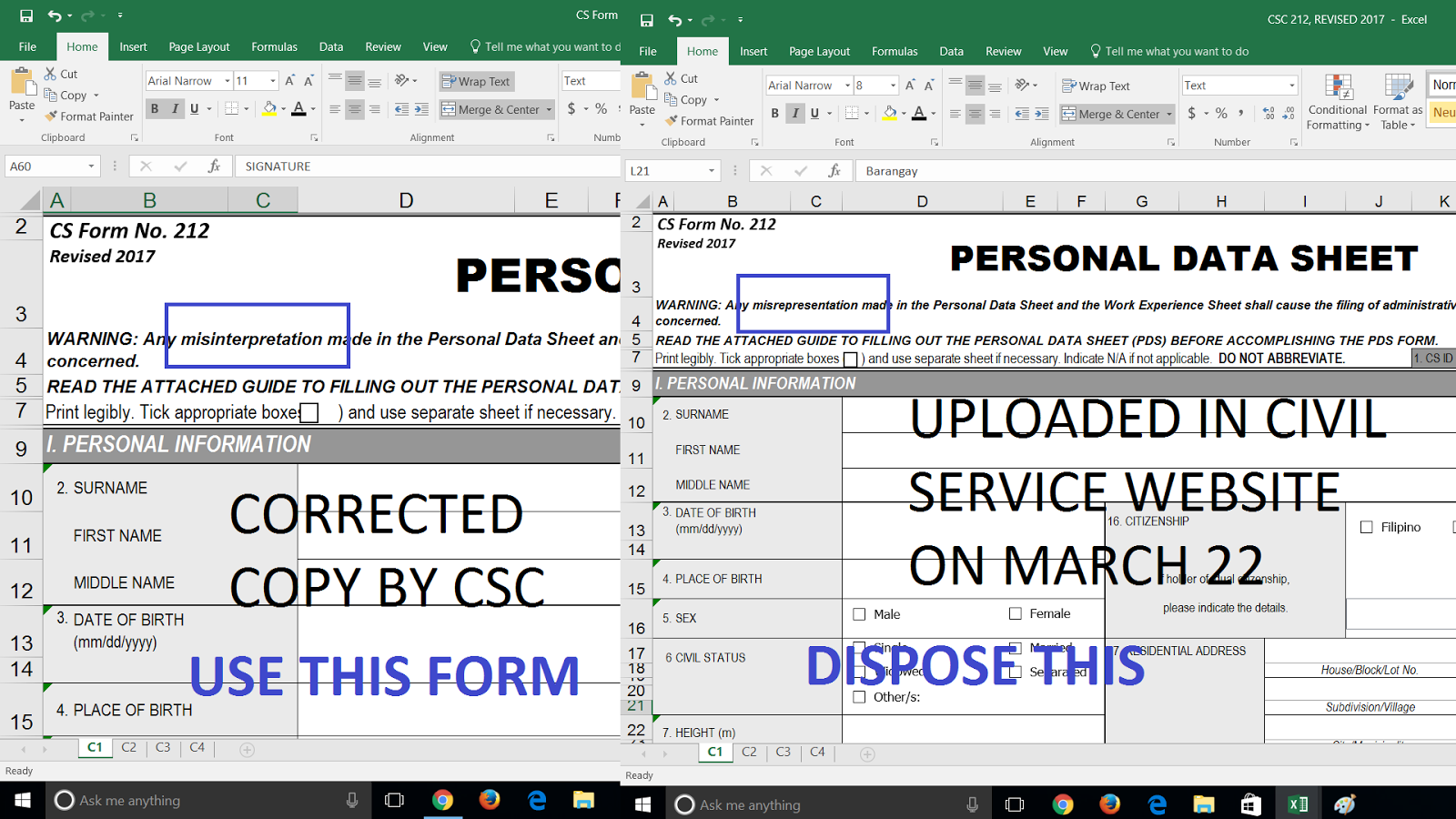
Task: Apply Format as Table
Action: coord(1397,102)
